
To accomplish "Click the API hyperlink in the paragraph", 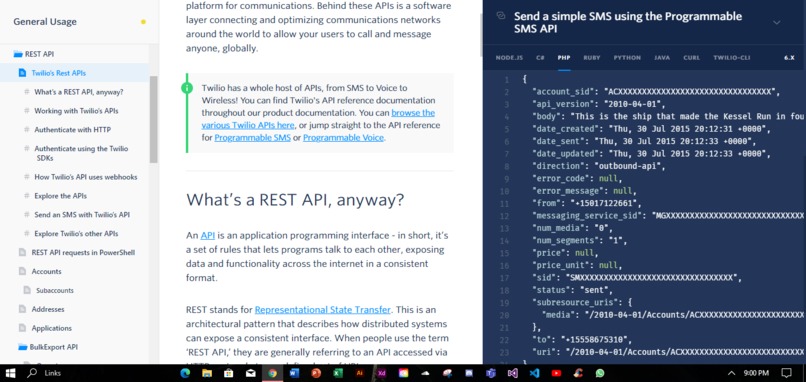I will (x=208, y=236).
